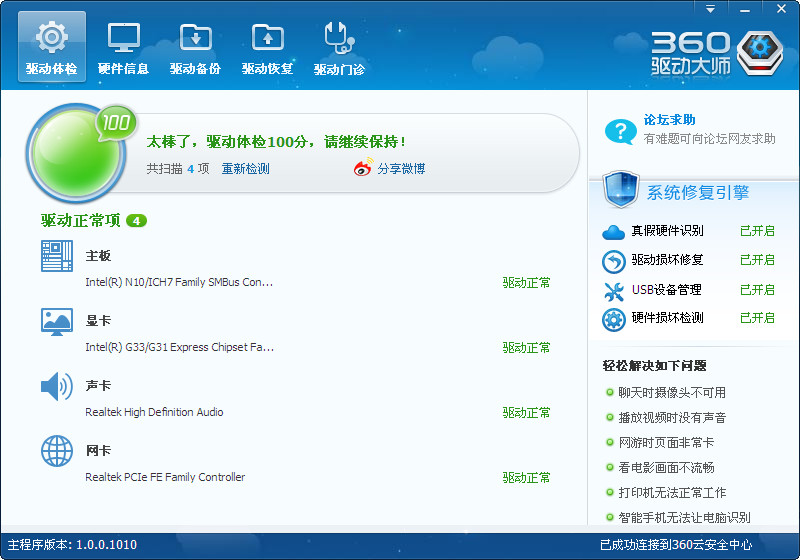Click 重新检测 to rescan drivers

pos(245,169)
